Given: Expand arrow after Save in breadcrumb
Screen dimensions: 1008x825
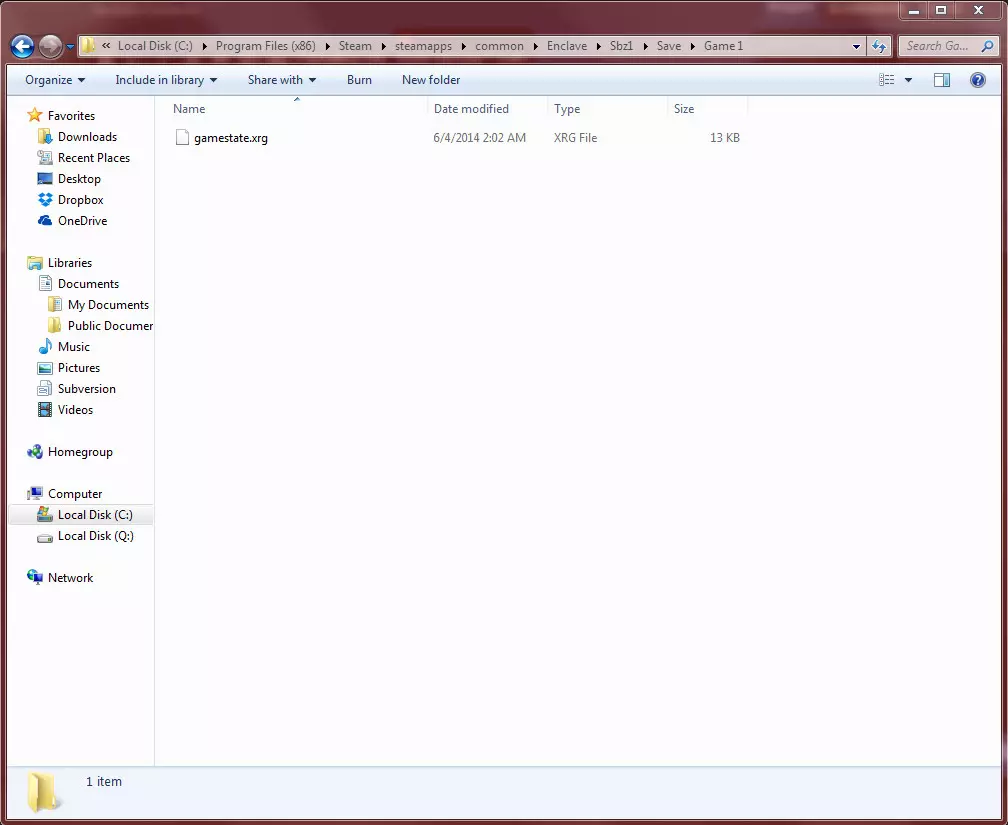Looking at the screenshot, I should (692, 46).
